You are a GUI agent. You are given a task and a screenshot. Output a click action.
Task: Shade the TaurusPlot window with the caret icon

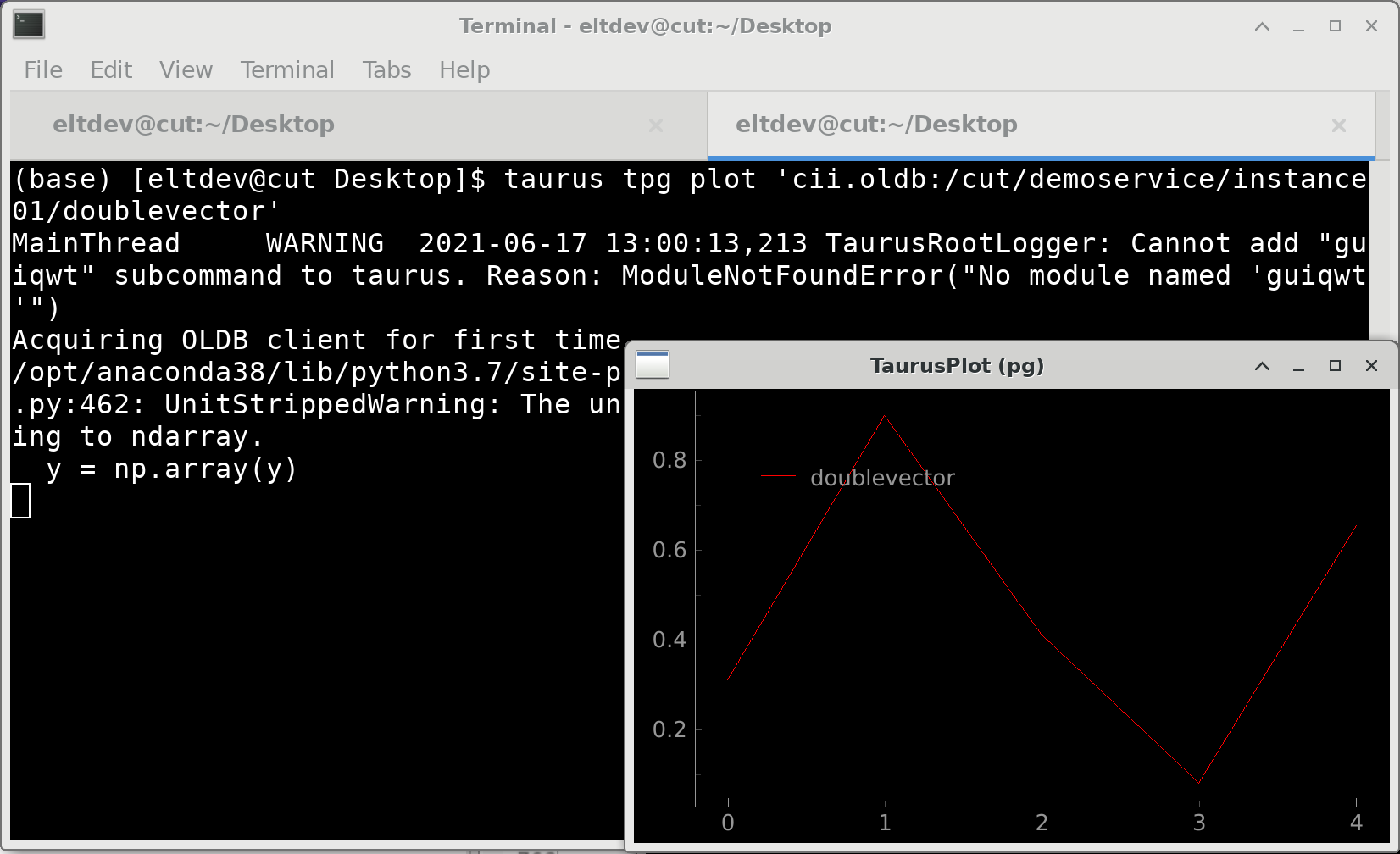point(1262,366)
